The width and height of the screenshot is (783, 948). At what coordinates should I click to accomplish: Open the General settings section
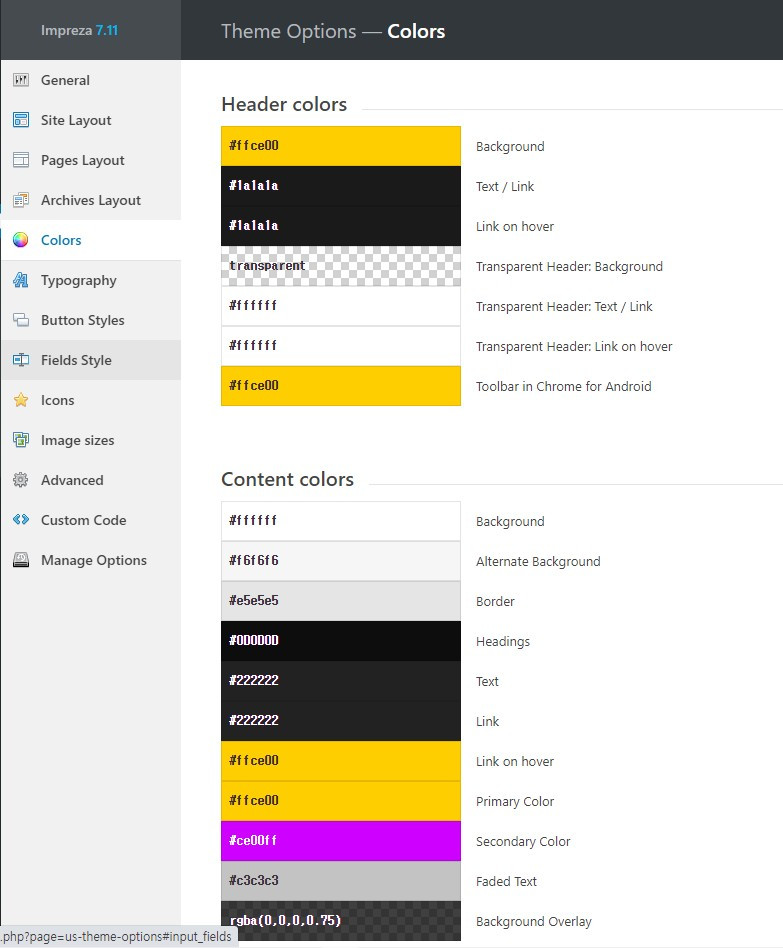point(91,80)
